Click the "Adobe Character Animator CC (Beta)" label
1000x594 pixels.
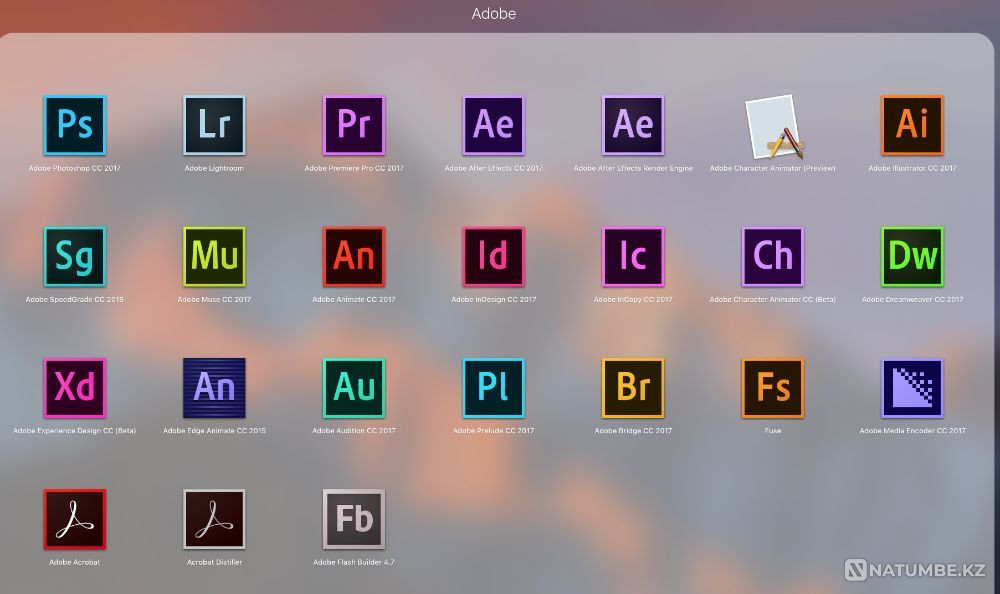tap(773, 299)
